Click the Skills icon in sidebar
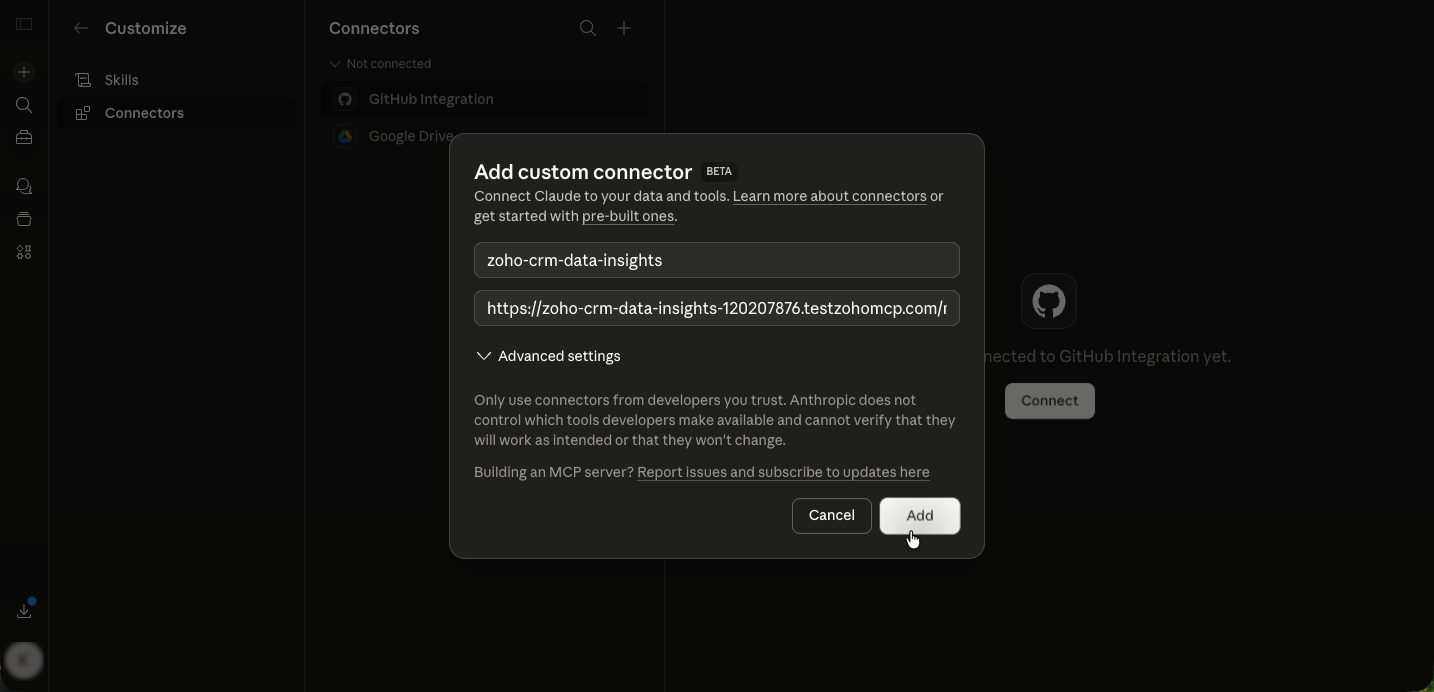This screenshot has height=692, width=1434. pos(83,80)
